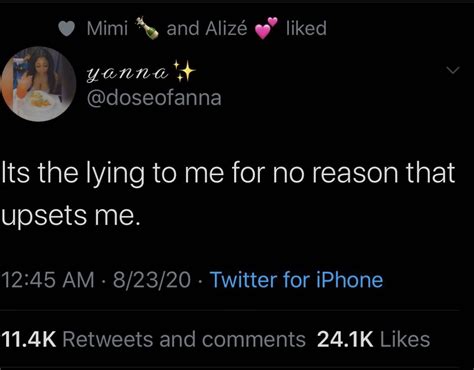Image resolution: width=474 pixels, height=370 pixels.
Task: Open the @doseofanna handle
Action: pyautogui.click(x=154, y=98)
